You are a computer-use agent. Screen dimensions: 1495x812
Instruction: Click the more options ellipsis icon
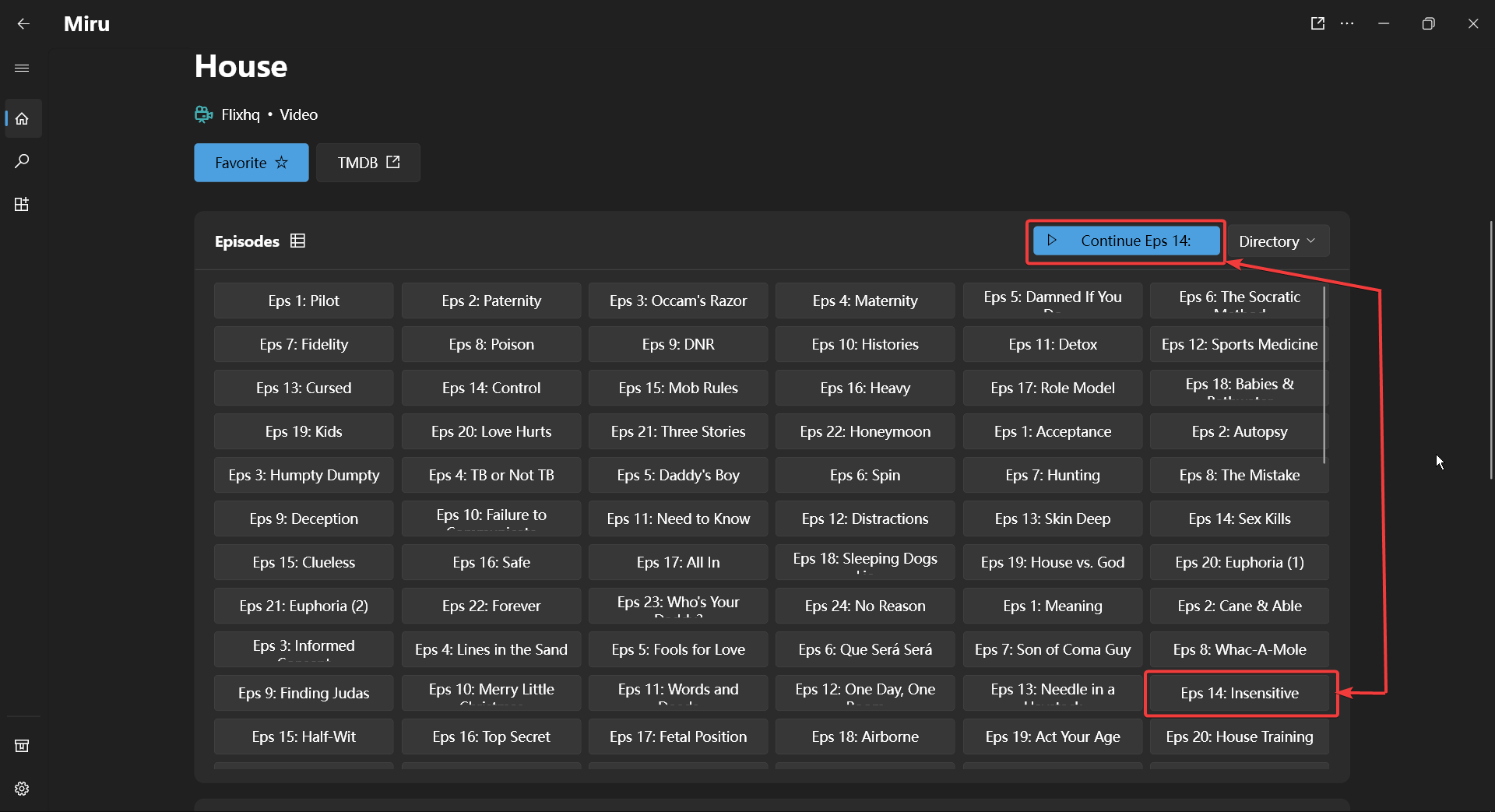[1348, 23]
